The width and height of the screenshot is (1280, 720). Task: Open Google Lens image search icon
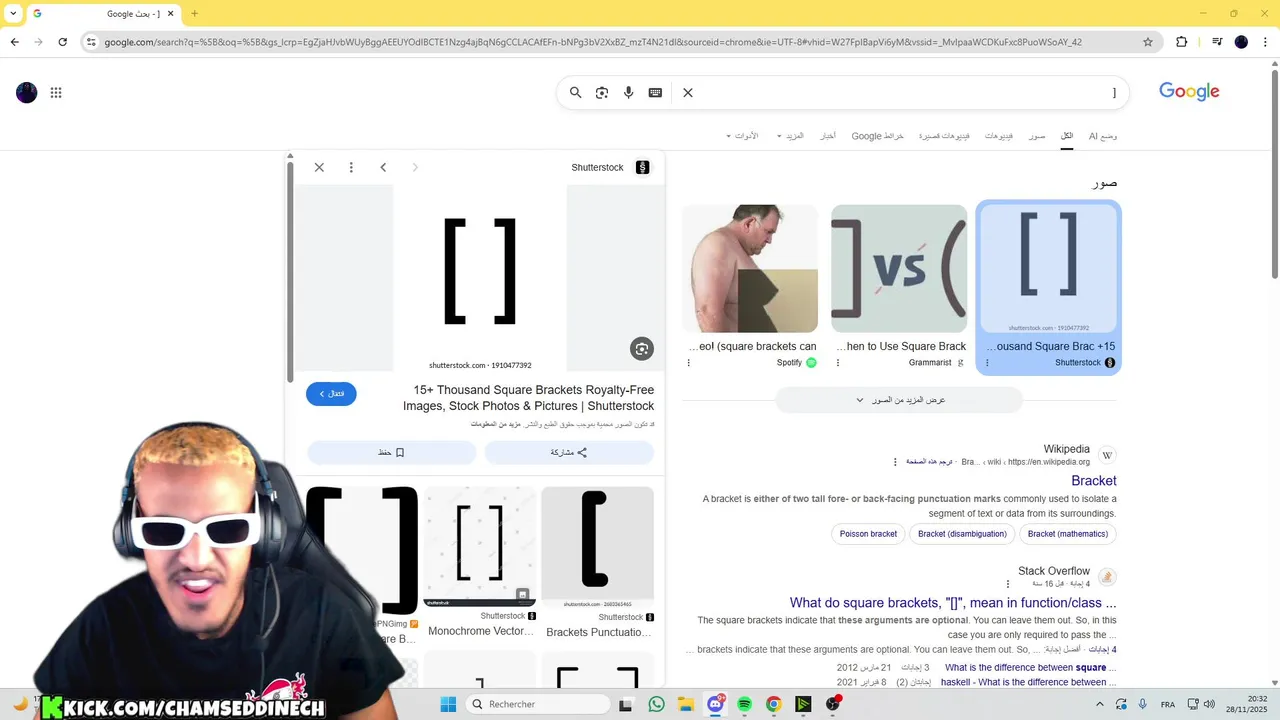point(602,92)
